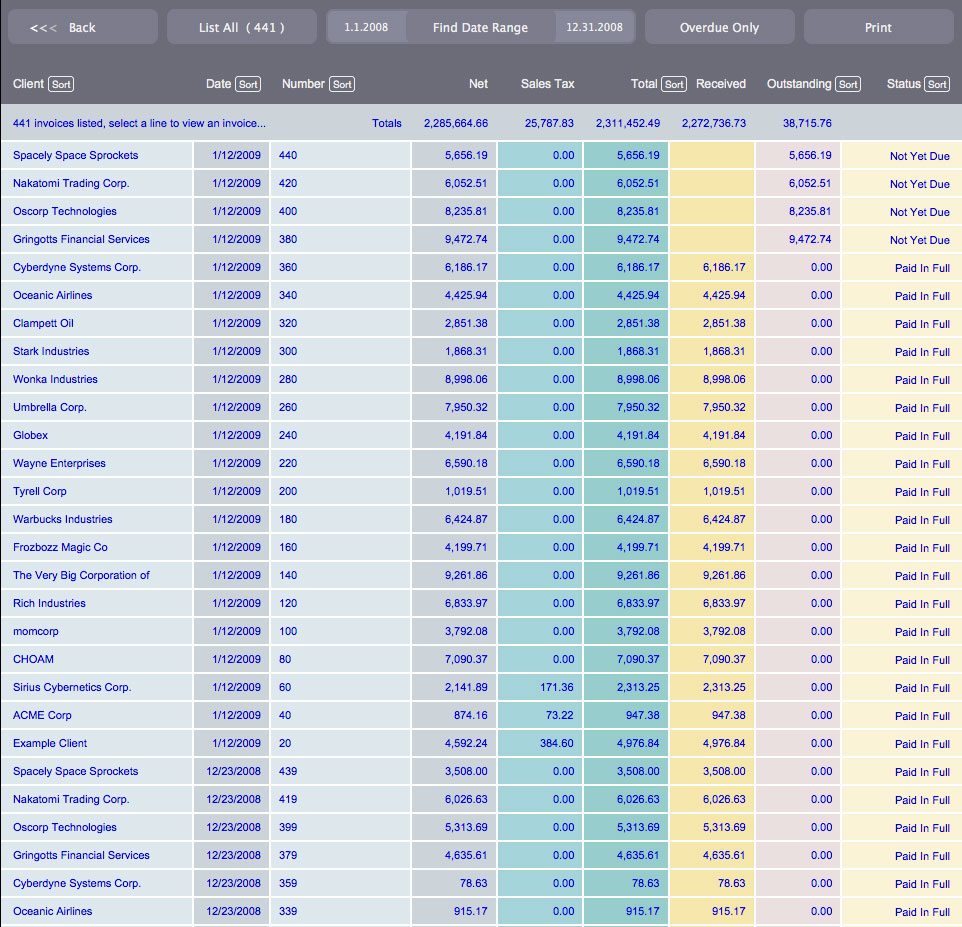Open the Globex invoice row
This screenshot has height=927, width=962.
(481, 436)
